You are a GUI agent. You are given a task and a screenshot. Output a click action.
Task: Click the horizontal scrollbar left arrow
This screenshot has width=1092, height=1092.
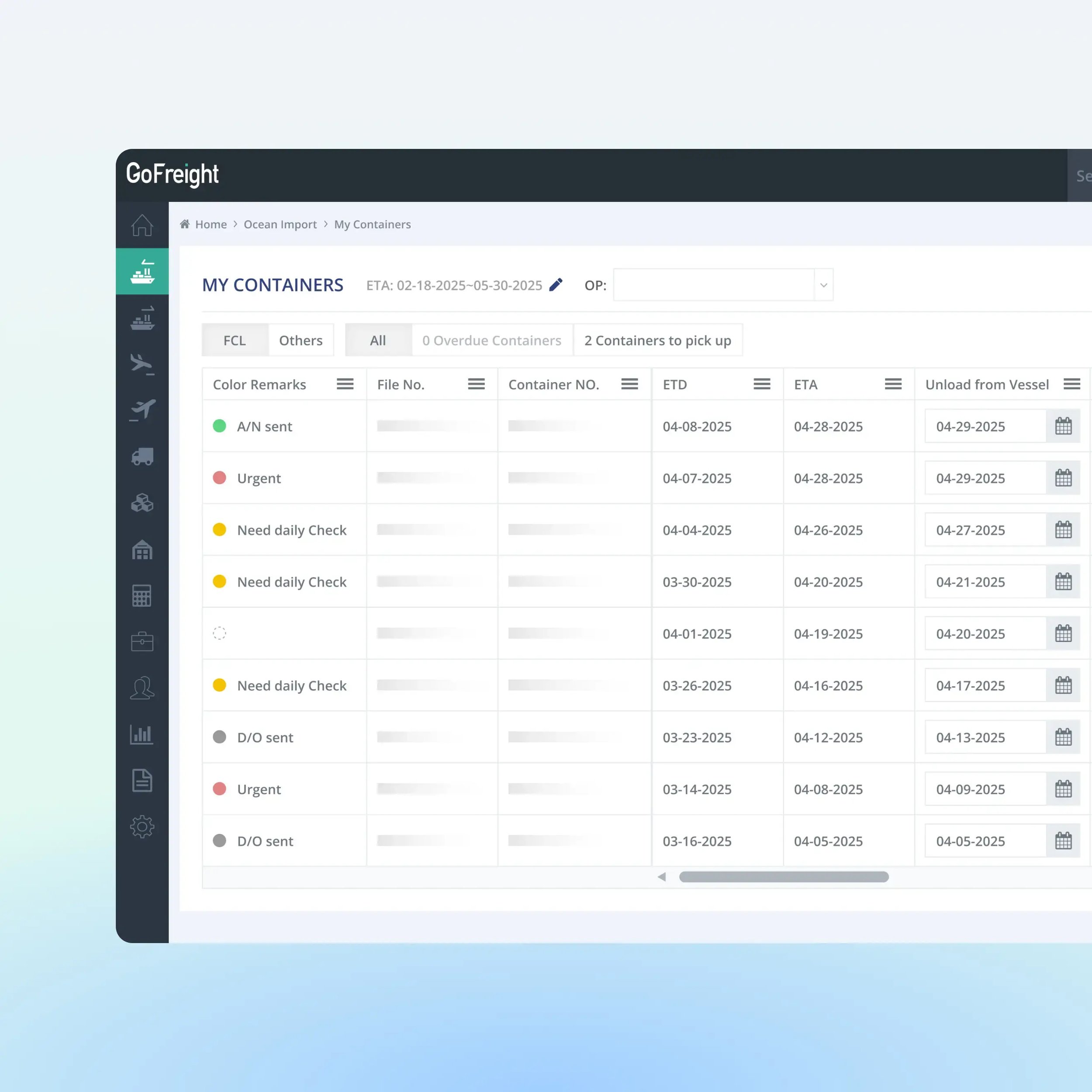(x=661, y=877)
